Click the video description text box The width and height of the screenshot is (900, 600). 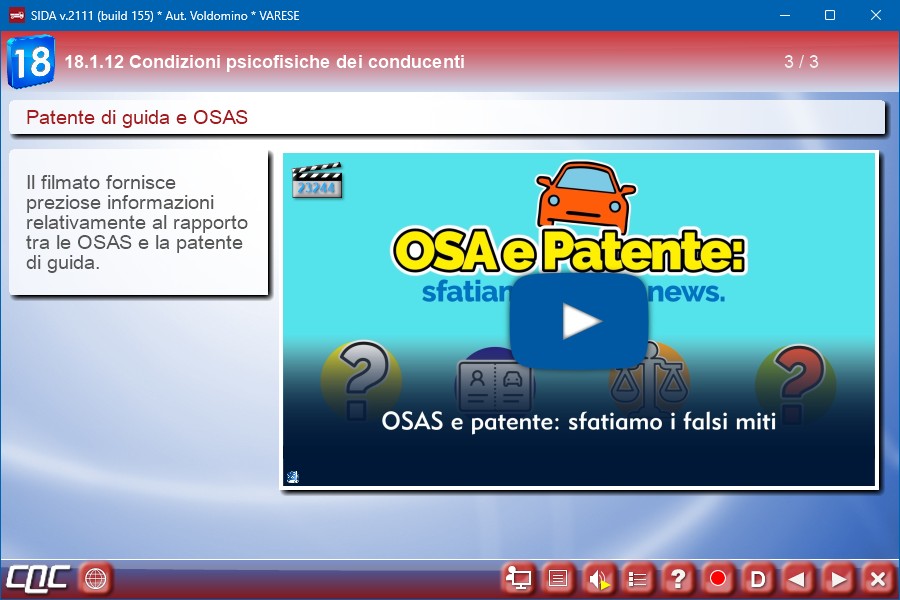[138, 223]
